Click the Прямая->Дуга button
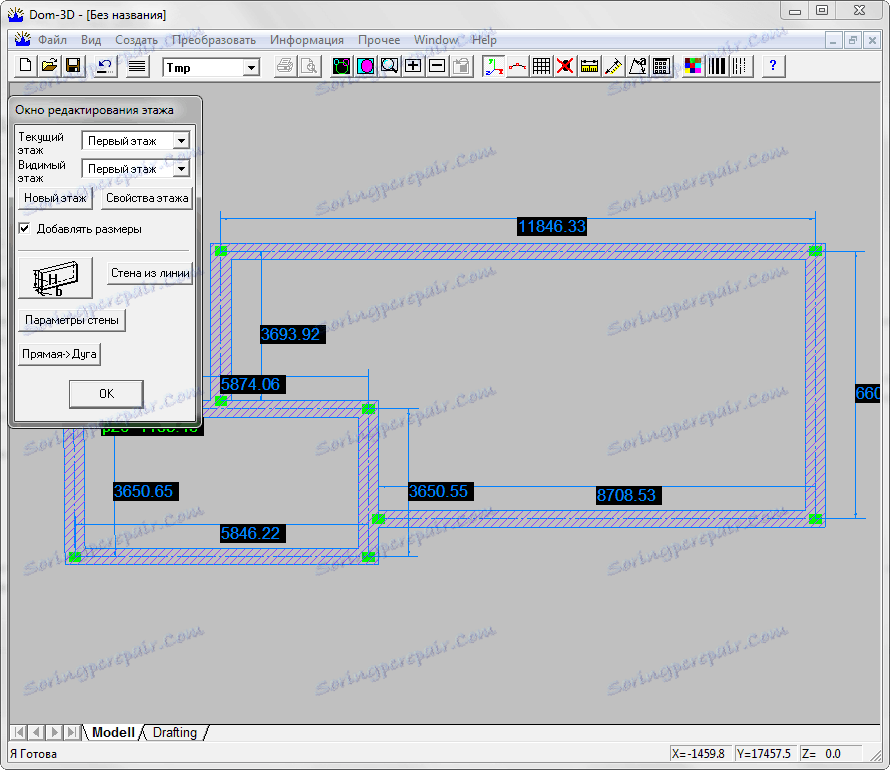This screenshot has height=770, width=890. point(59,354)
